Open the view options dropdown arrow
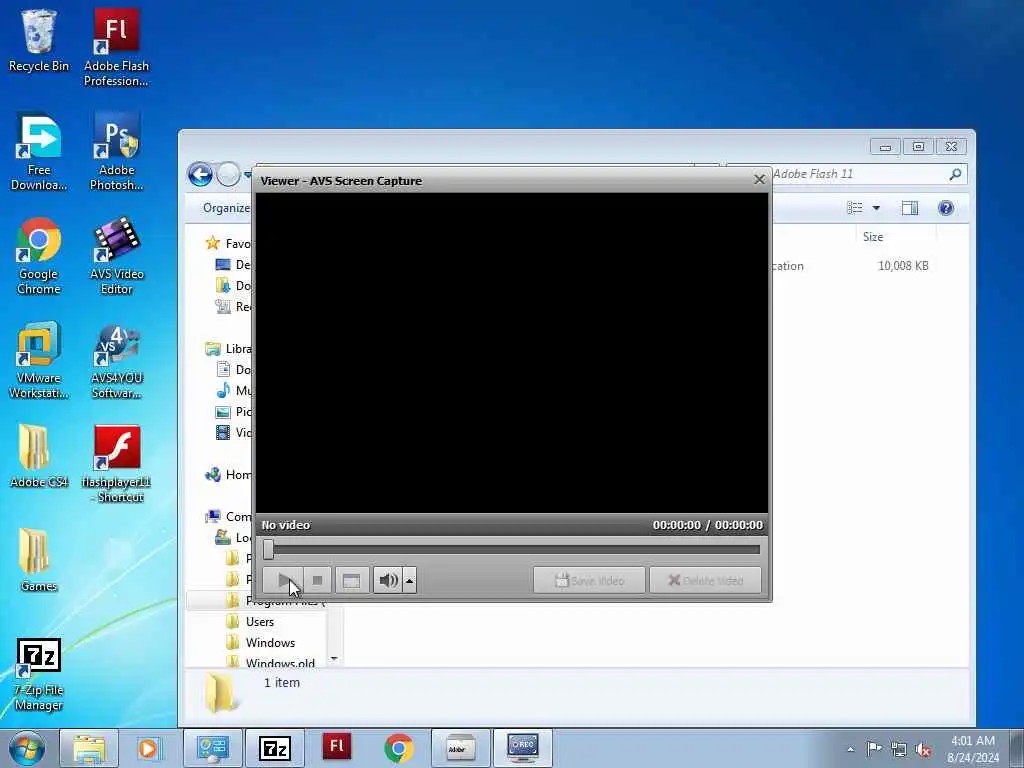Image resolution: width=1024 pixels, height=768 pixels. (876, 208)
